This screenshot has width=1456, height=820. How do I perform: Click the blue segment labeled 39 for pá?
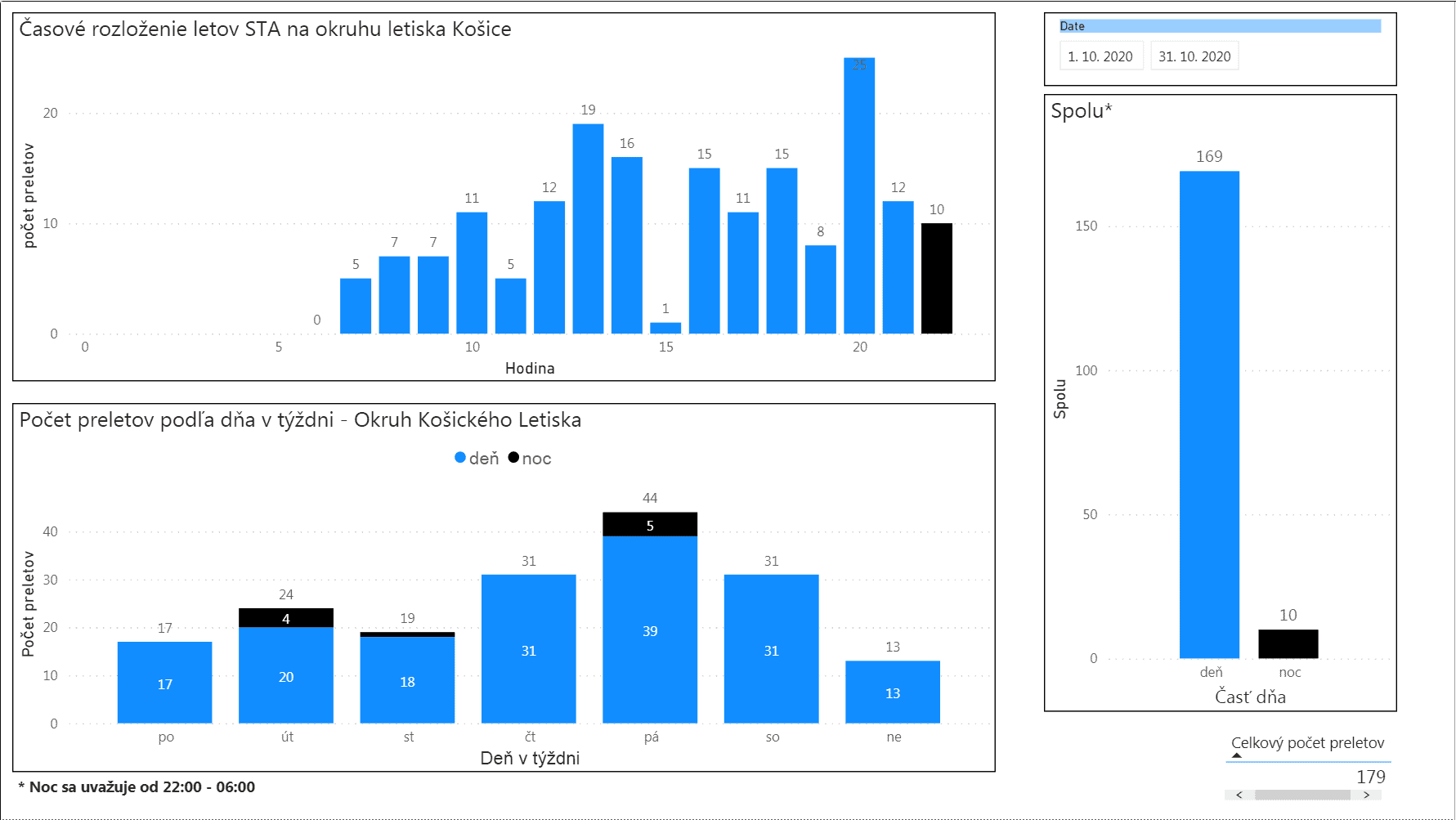click(x=650, y=630)
